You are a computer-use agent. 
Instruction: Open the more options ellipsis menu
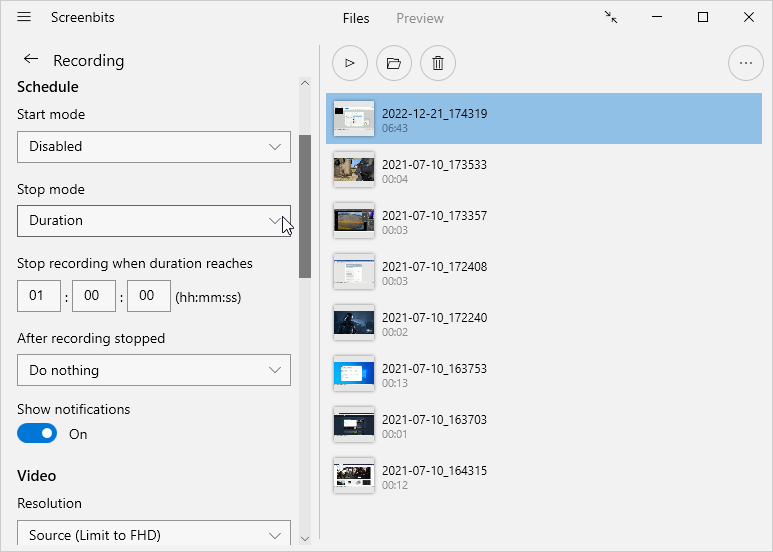tap(746, 63)
